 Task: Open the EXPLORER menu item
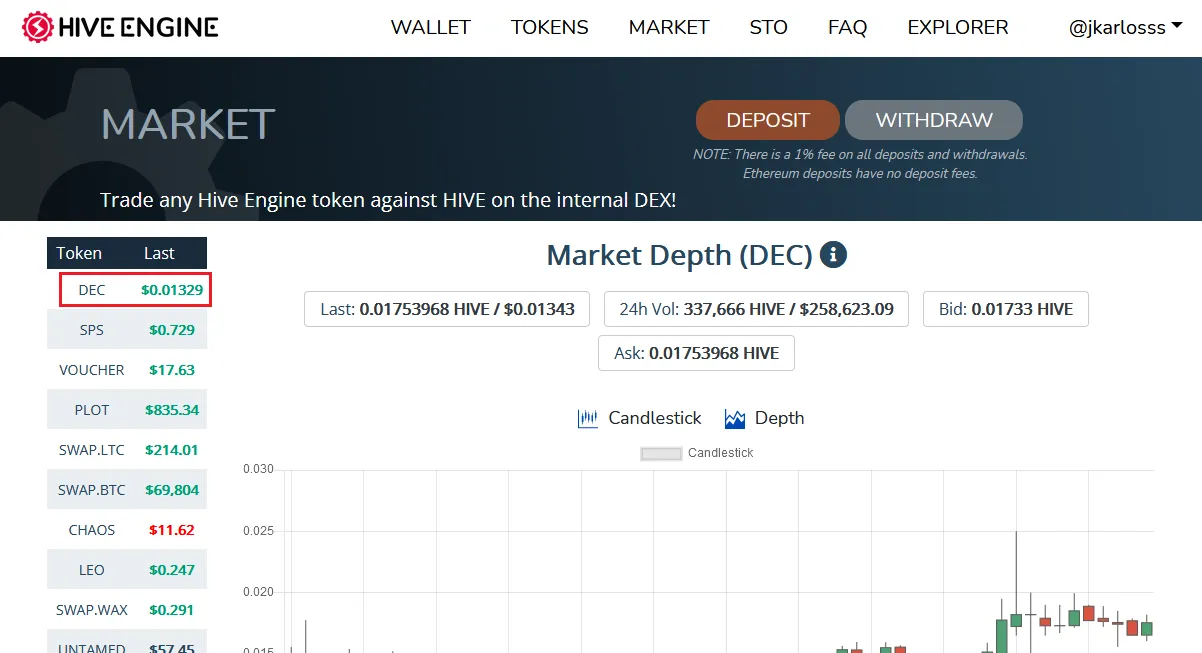point(958,27)
